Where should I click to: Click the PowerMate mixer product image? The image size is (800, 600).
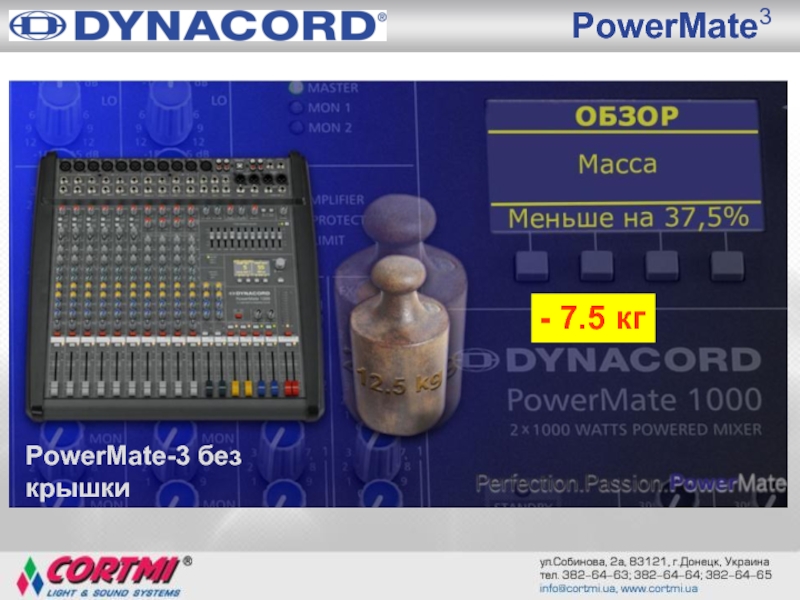pyautogui.click(x=175, y=286)
